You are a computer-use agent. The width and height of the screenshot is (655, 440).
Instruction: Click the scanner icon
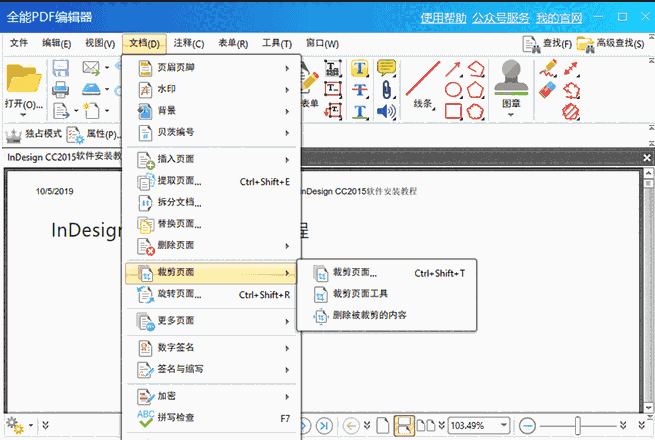[91, 89]
